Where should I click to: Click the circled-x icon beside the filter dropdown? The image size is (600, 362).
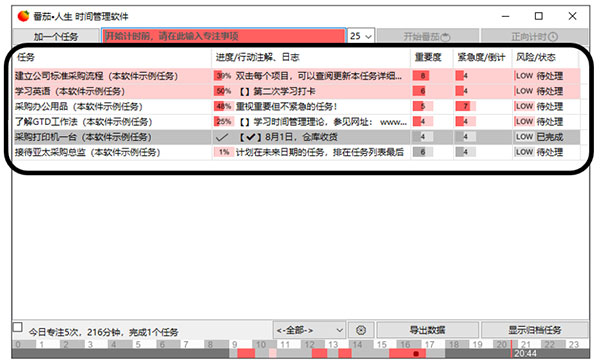[x=361, y=330]
